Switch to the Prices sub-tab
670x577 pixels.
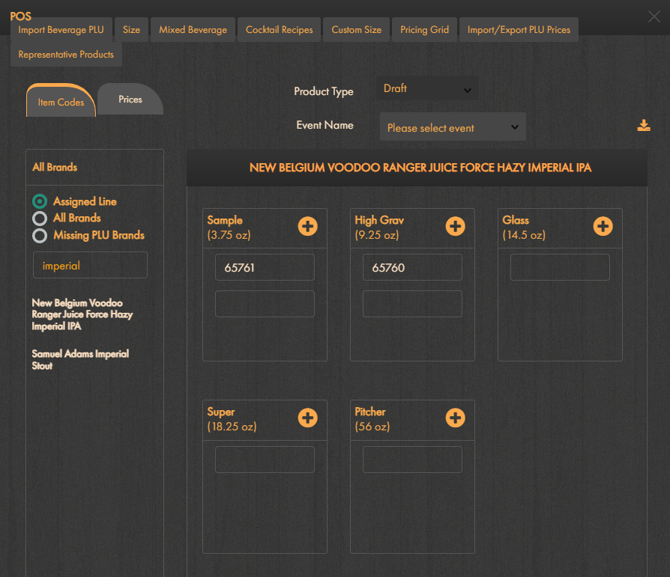(130, 100)
